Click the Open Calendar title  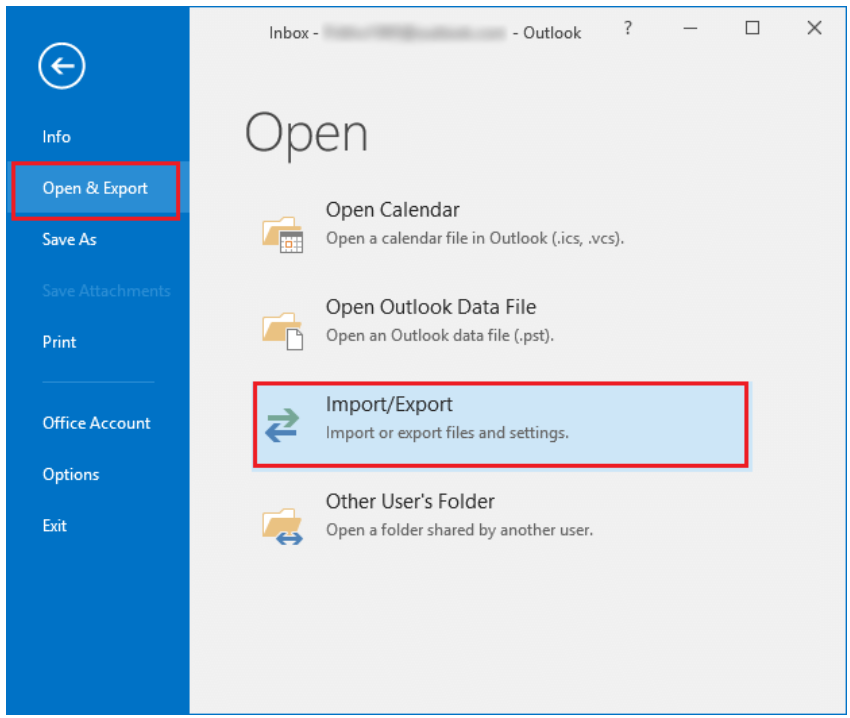click(x=392, y=210)
